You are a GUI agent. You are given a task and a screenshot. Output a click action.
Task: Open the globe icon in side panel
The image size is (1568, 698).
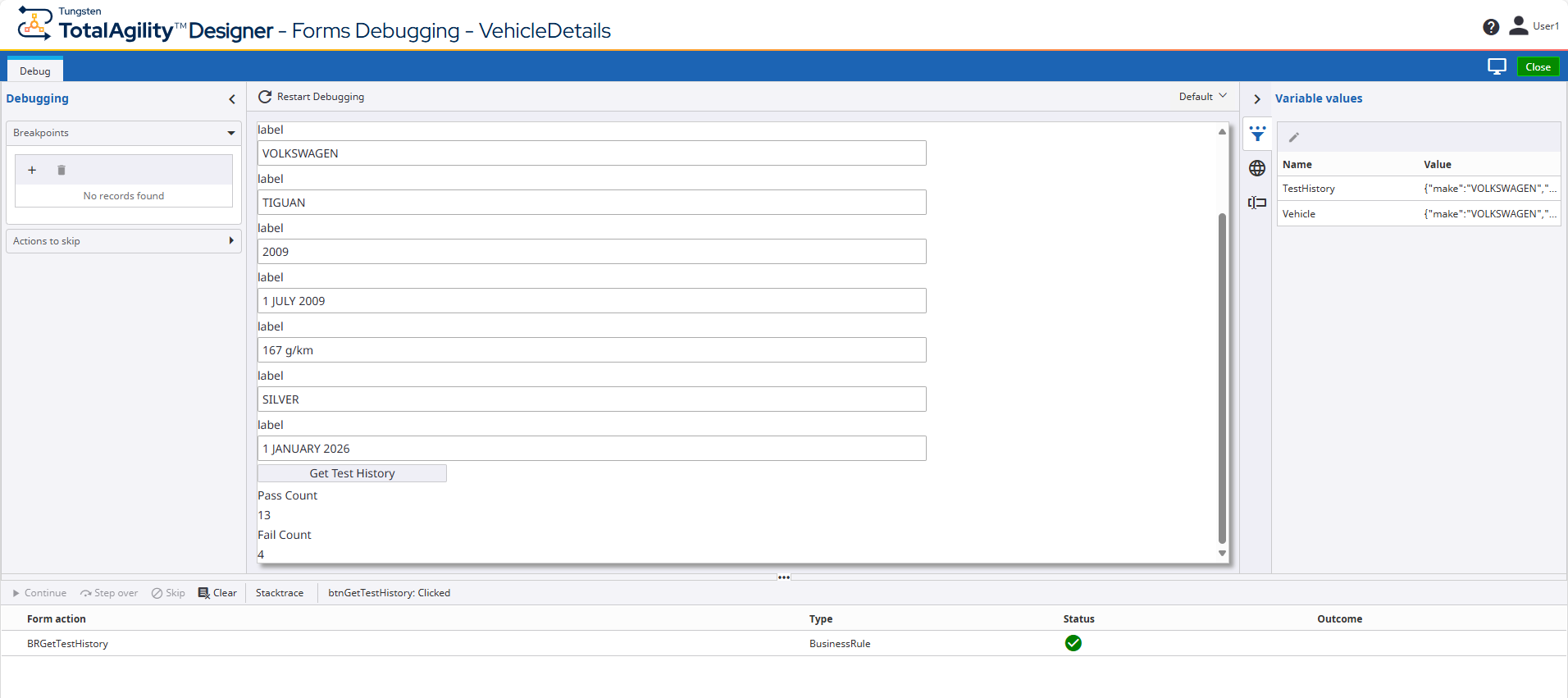pos(1257,169)
